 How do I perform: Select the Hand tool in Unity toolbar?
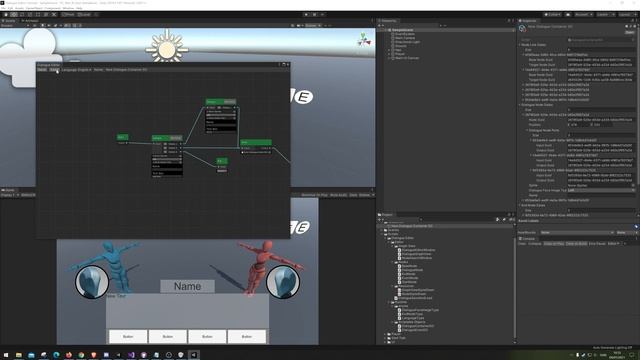(x=6, y=14)
